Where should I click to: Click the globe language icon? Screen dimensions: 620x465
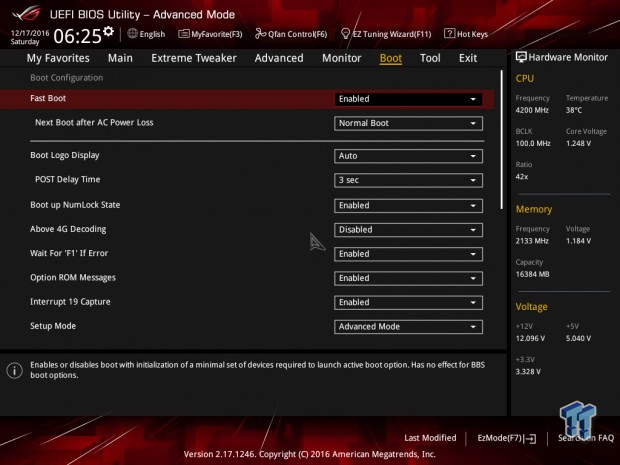(132, 34)
